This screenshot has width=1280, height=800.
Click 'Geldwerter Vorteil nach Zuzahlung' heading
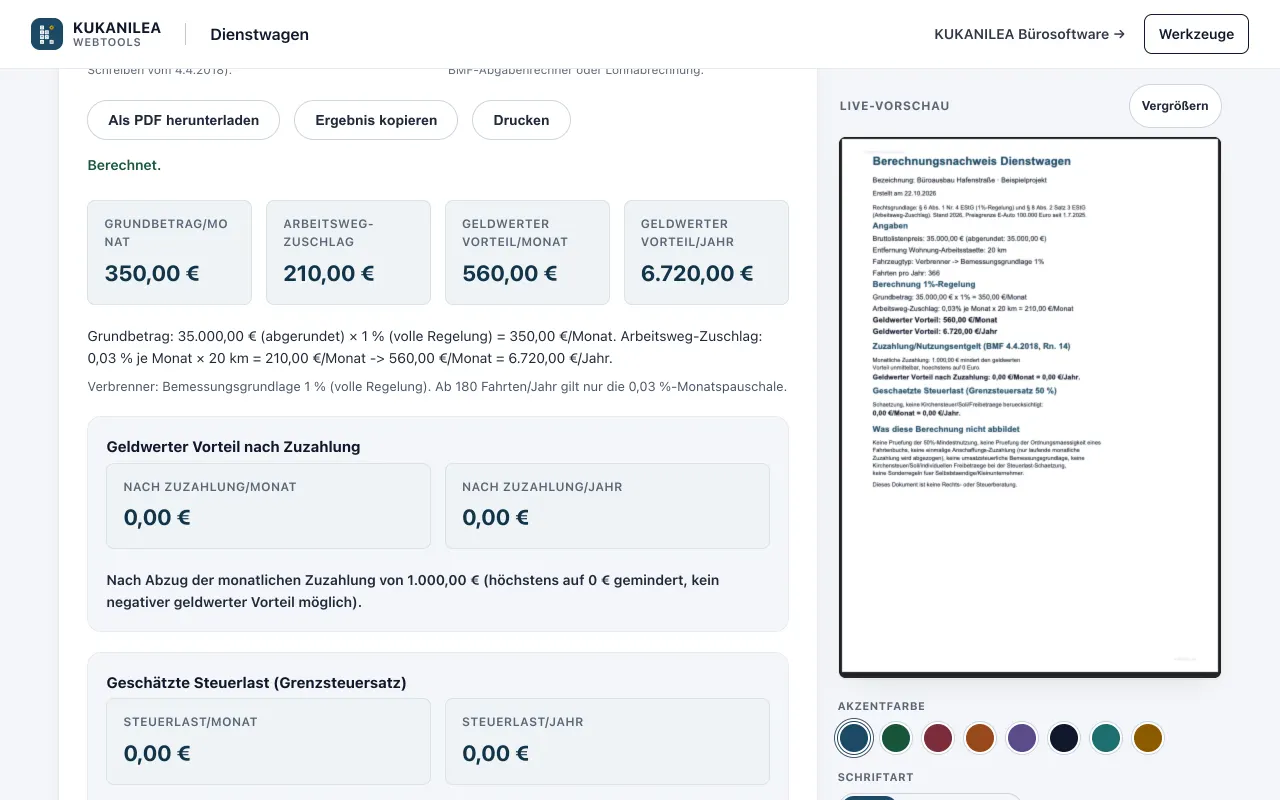click(233, 447)
